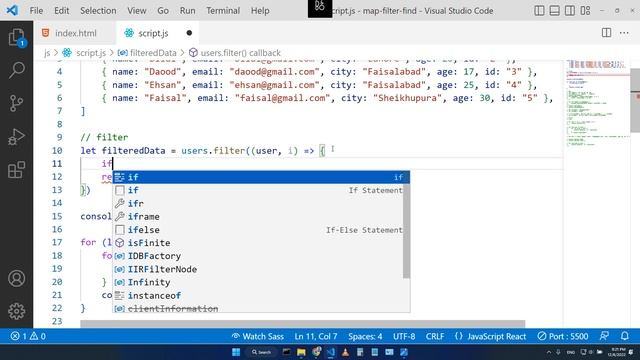Select the 'isFinite' suggestion

258,243
